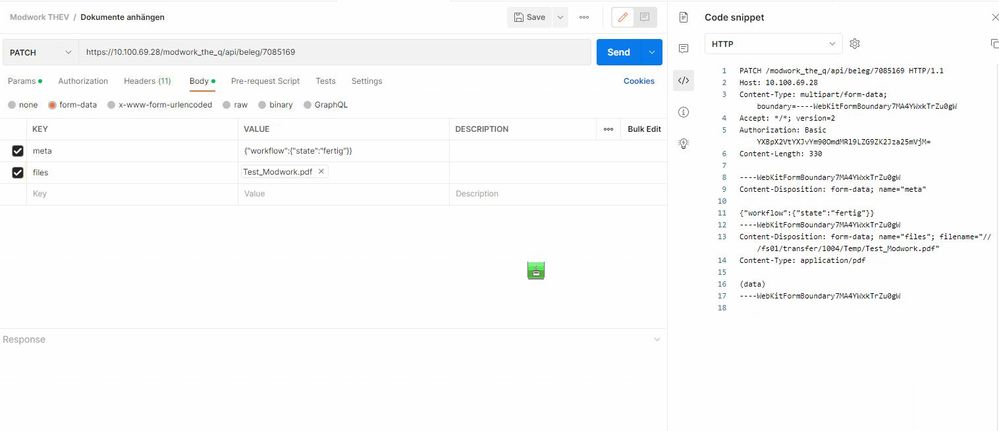
Task: Click the Bulk Edit button
Action: [644, 129]
